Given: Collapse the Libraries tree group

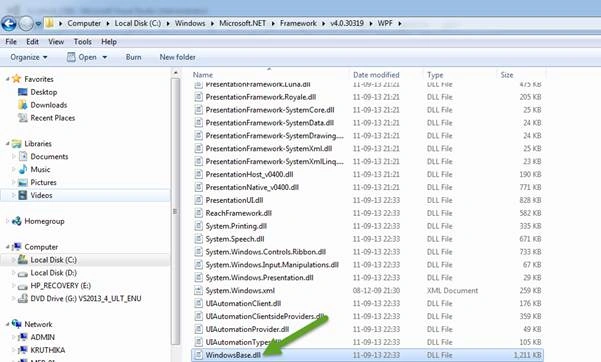Looking at the screenshot, I should tap(7, 143).
